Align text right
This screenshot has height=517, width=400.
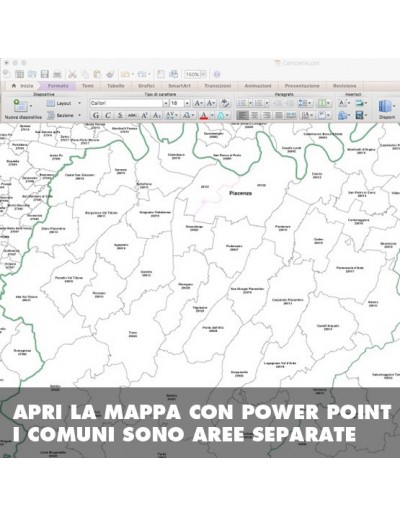tap(266, 115)
